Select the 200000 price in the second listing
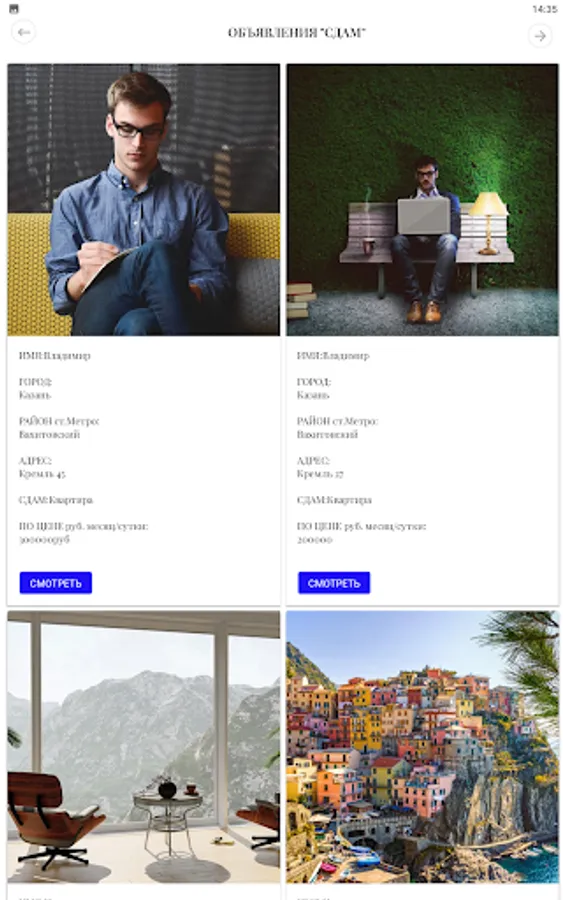This screenshot has height=900, width=563. point(314,540)
